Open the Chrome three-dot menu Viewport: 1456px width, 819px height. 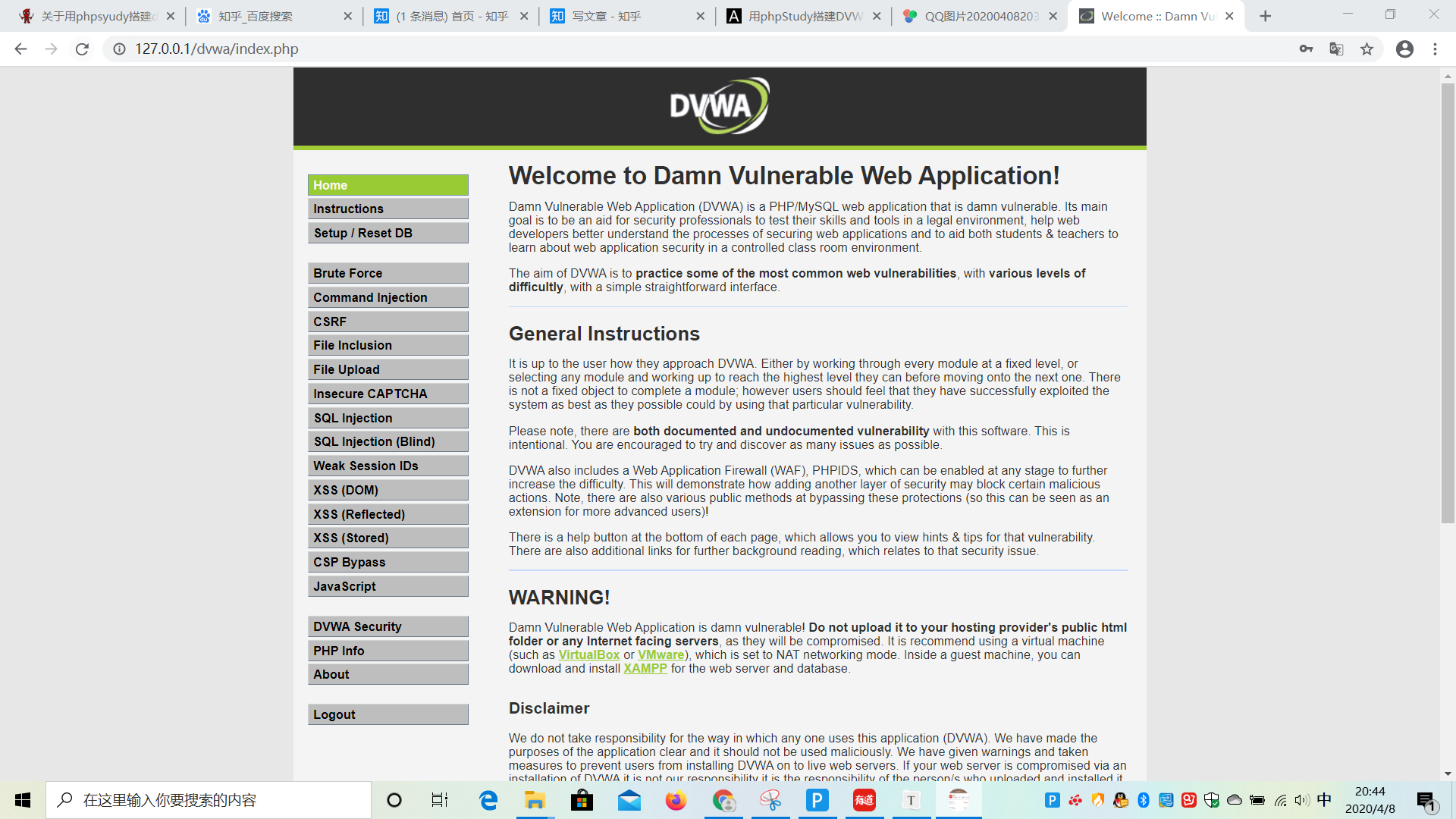tap(1435, 49)
